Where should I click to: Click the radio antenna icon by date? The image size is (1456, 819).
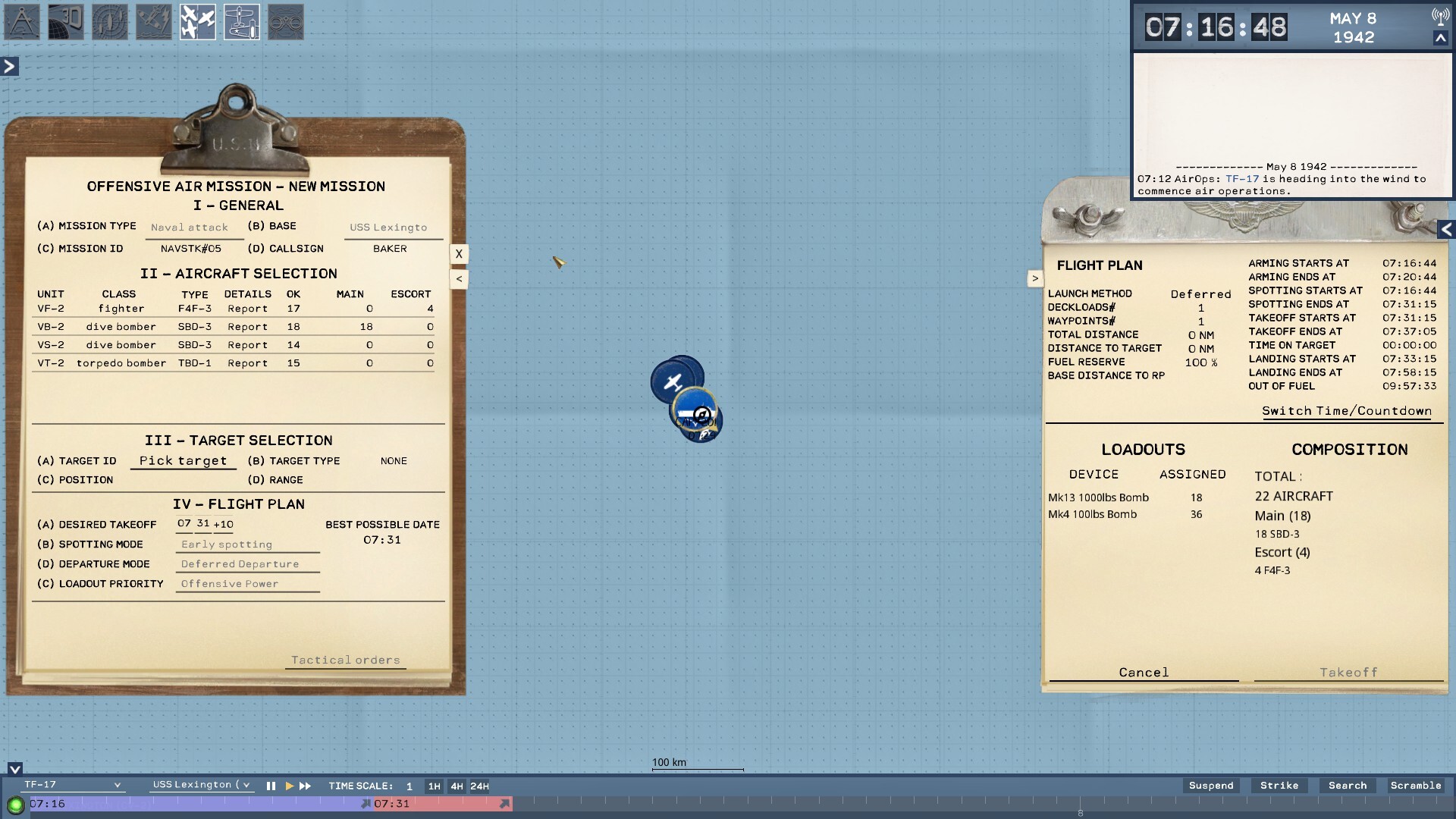click(1440, 16)
